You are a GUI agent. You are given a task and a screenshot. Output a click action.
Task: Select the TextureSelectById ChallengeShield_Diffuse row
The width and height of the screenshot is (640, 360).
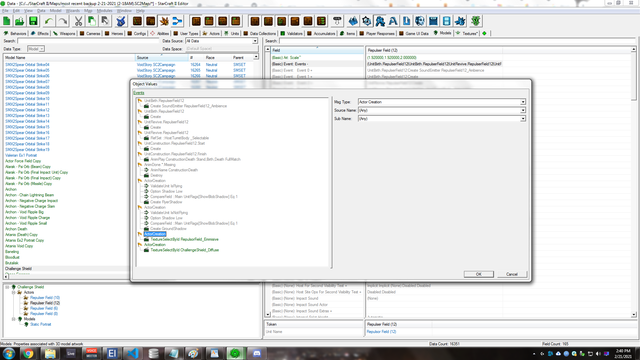tap(184, 250)
